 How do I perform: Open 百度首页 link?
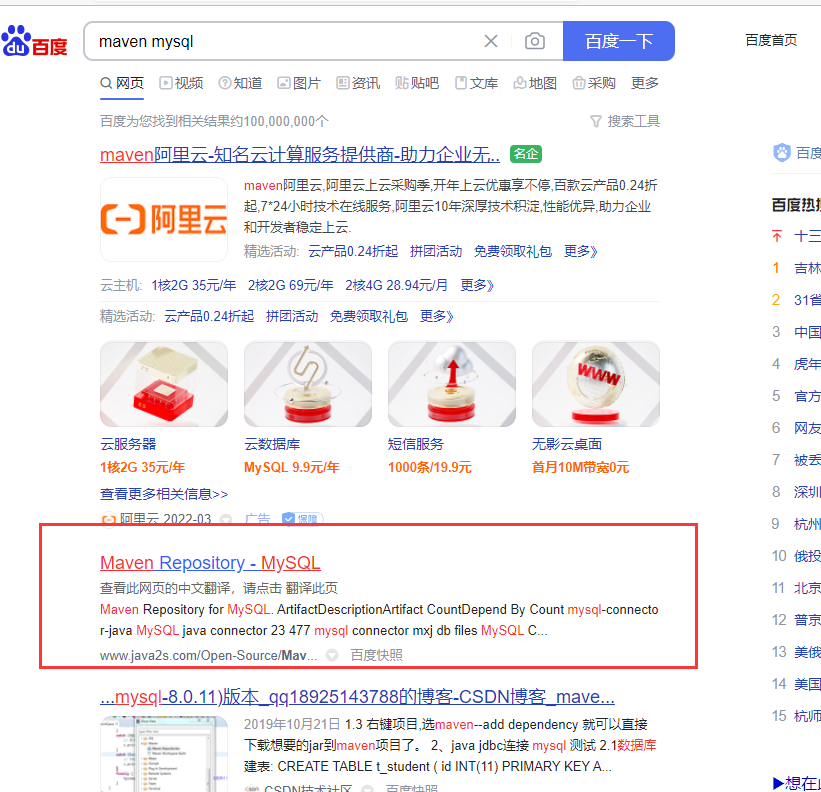(x=771, y=40)
